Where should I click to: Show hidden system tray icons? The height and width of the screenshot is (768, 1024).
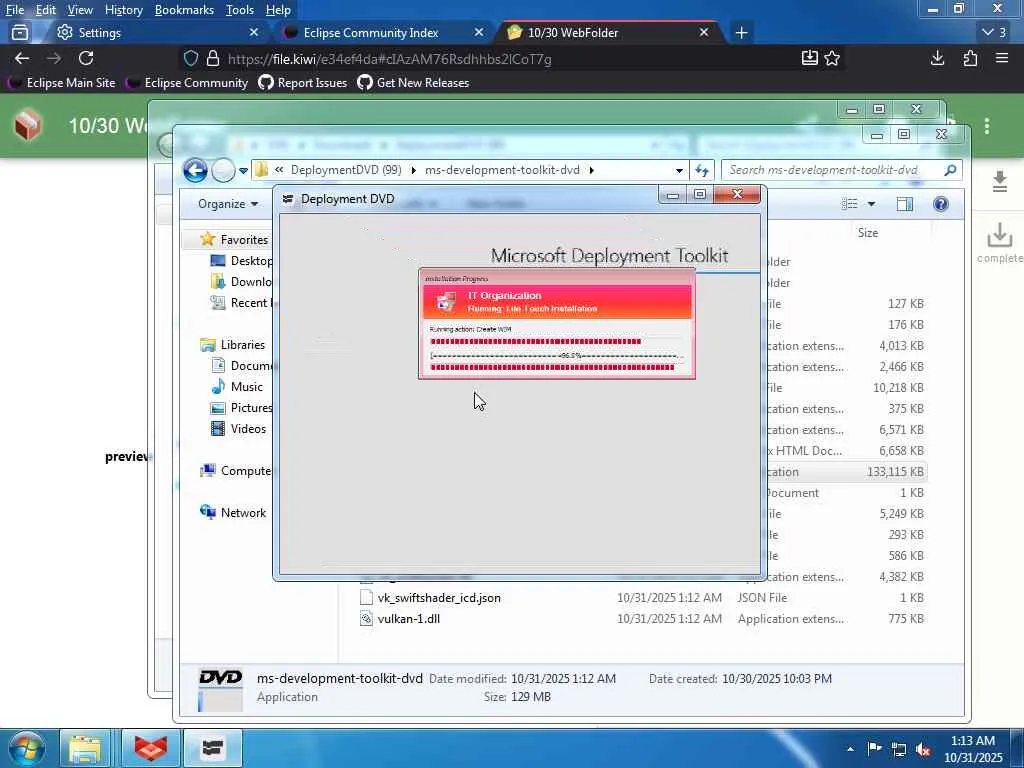click(850, 749)
